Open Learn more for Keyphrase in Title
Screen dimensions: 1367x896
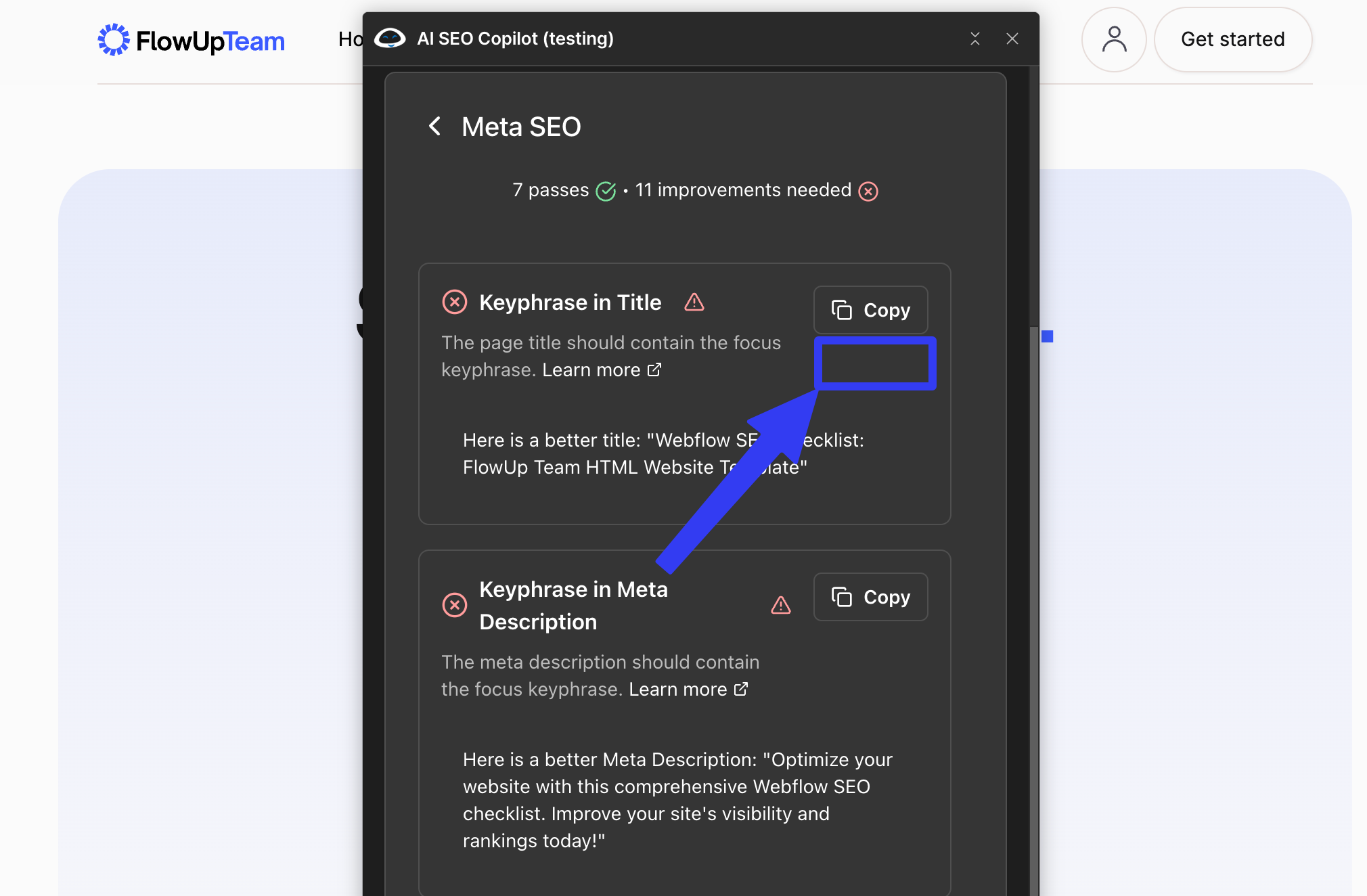pyautogui.click(x=602, y=370)
